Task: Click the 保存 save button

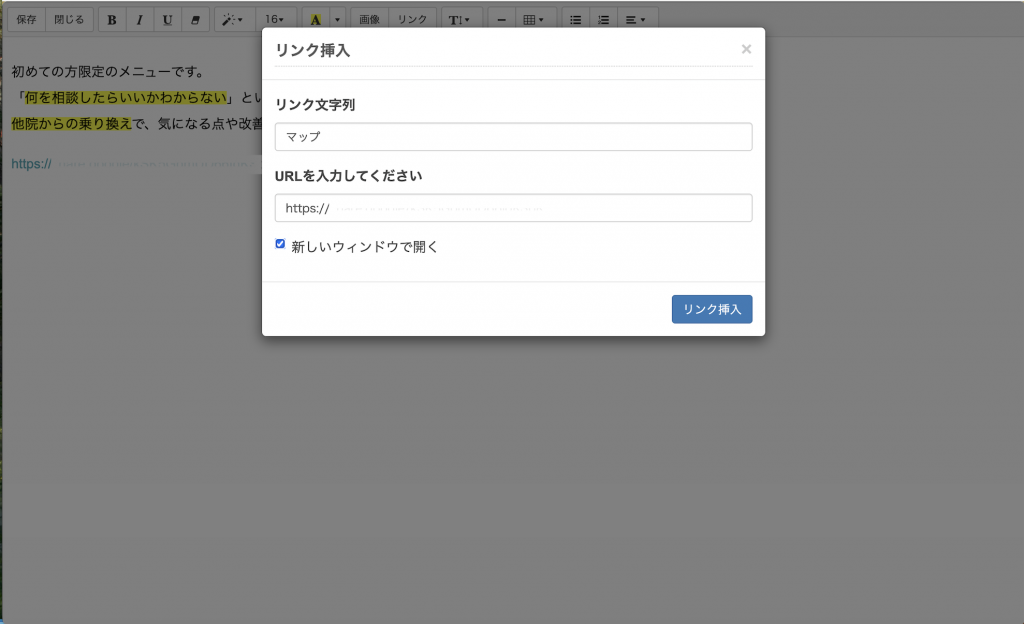Action: click(26, 19)
